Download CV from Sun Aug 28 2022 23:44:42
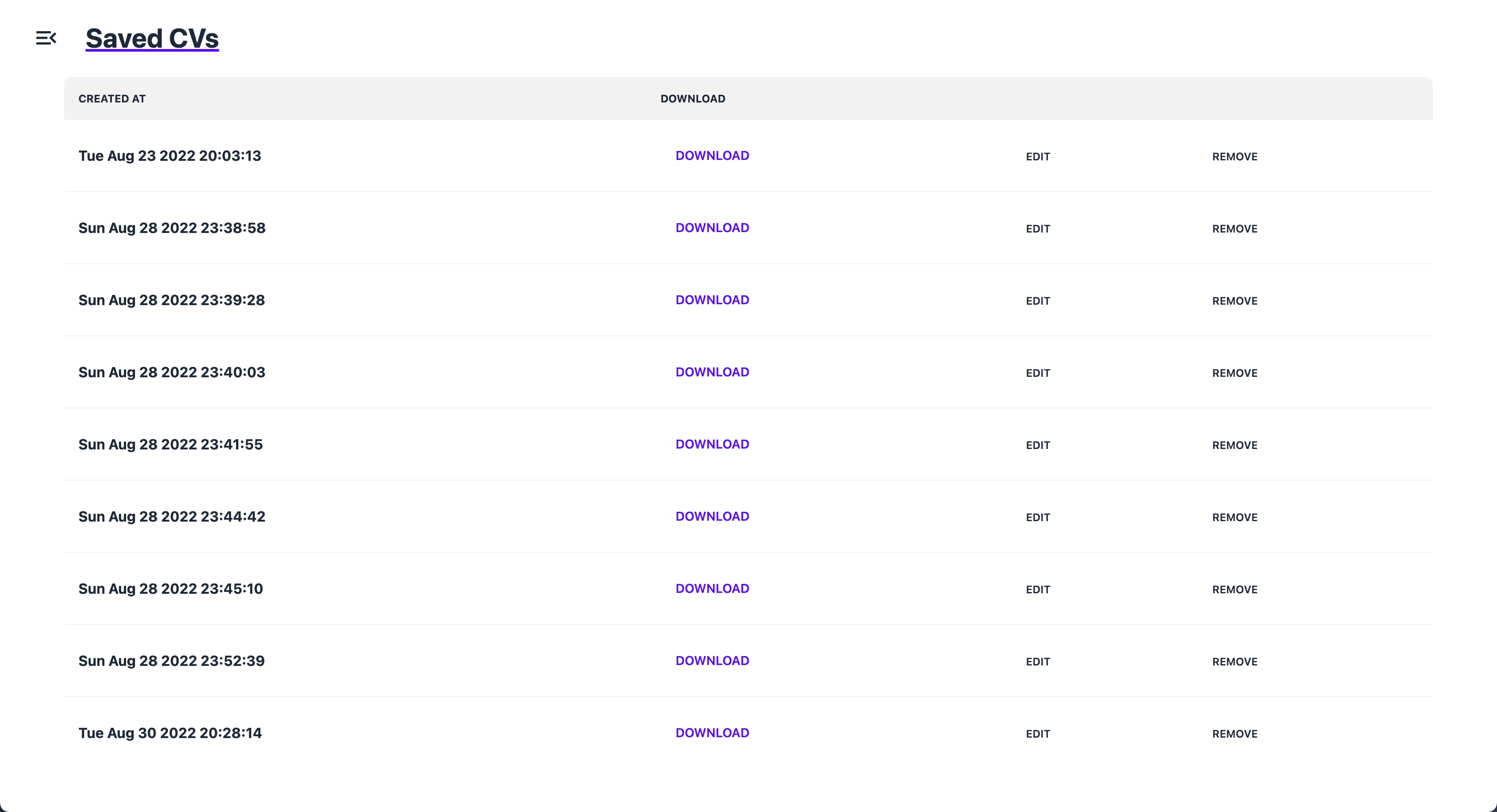Image resolution: width=1497 pixels, height=812 pixels. [712, 516]
